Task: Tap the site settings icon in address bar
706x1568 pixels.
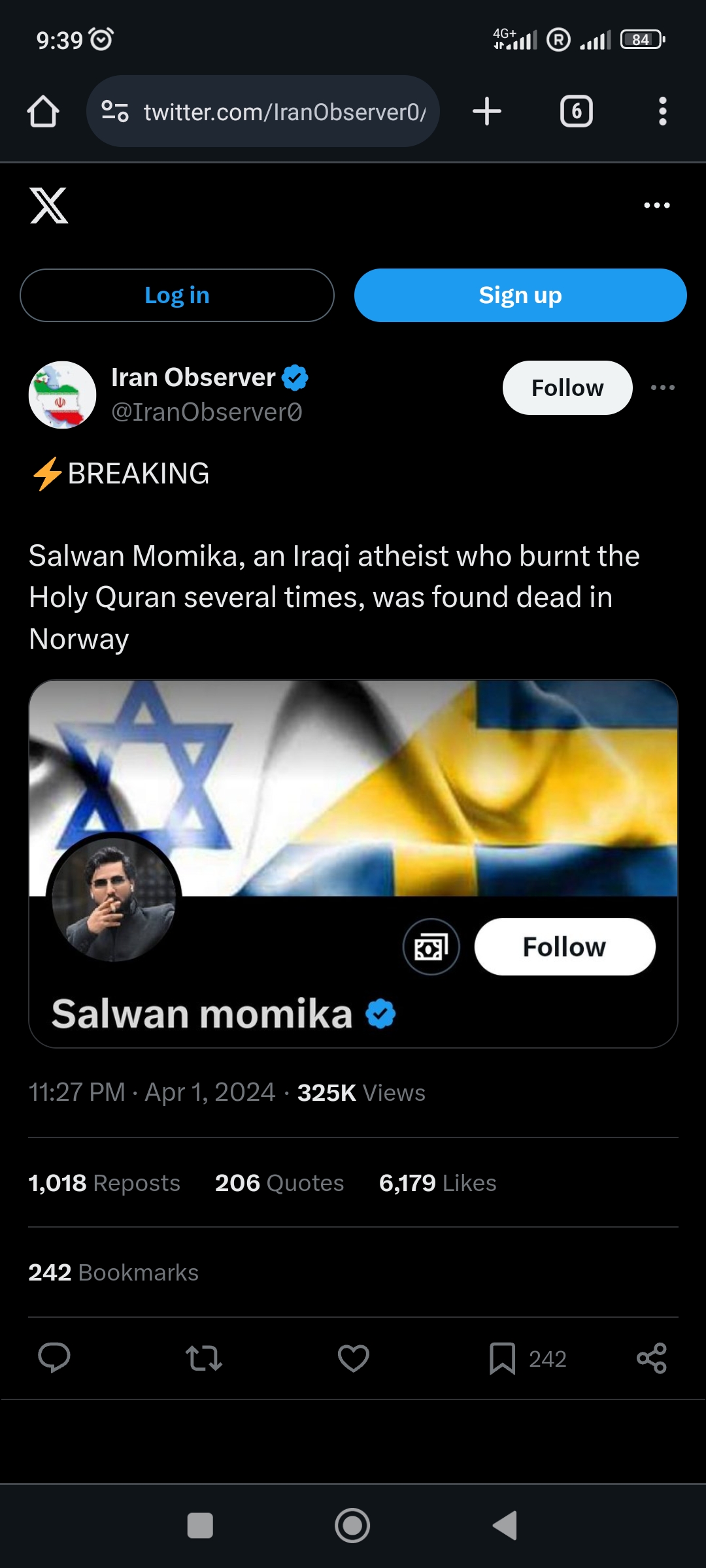Action: 115,112
